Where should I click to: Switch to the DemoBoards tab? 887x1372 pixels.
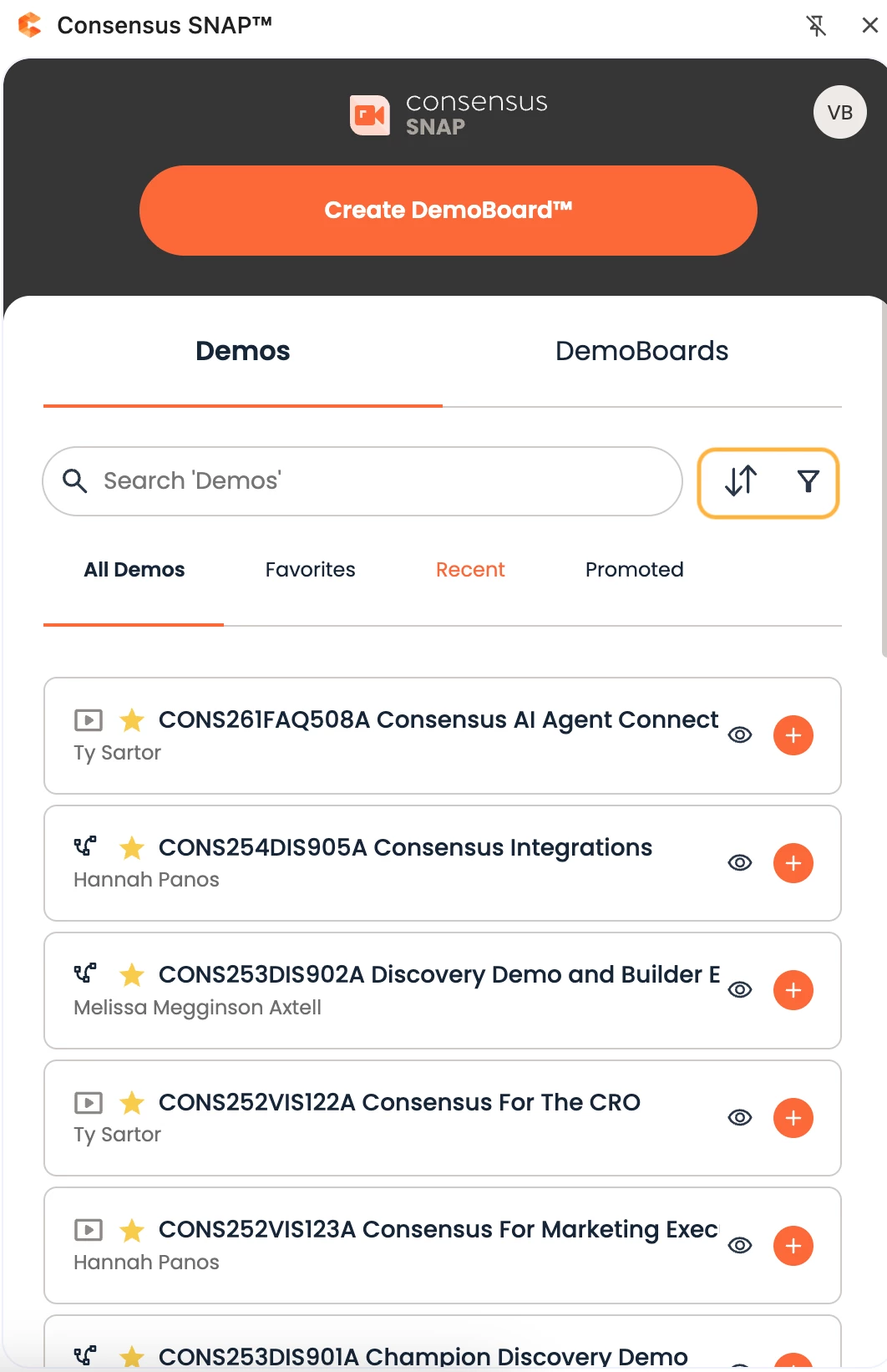click(641, 351)
